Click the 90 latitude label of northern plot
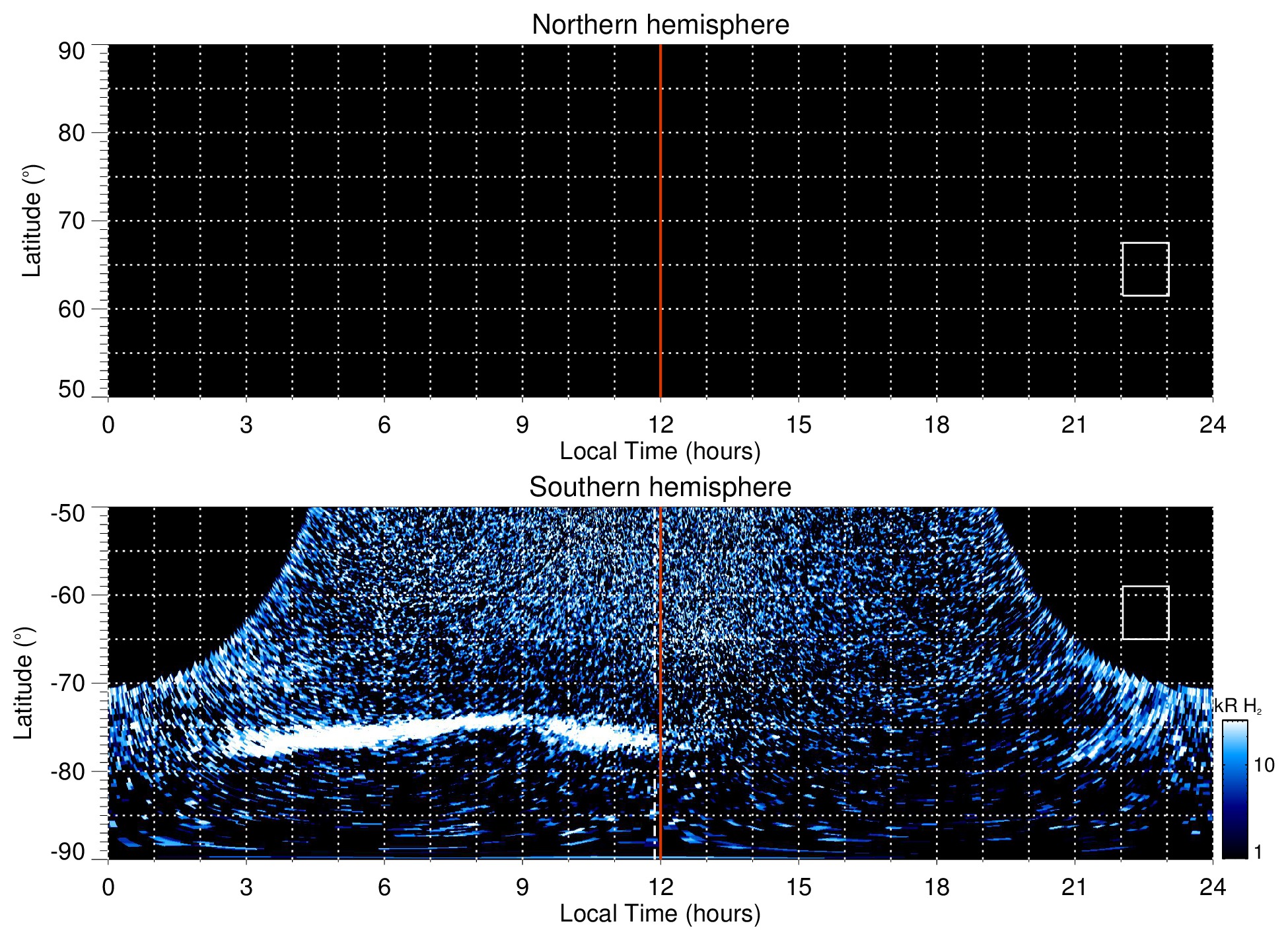The width and height of the screenshot is (1288, 940). (71, 52)
